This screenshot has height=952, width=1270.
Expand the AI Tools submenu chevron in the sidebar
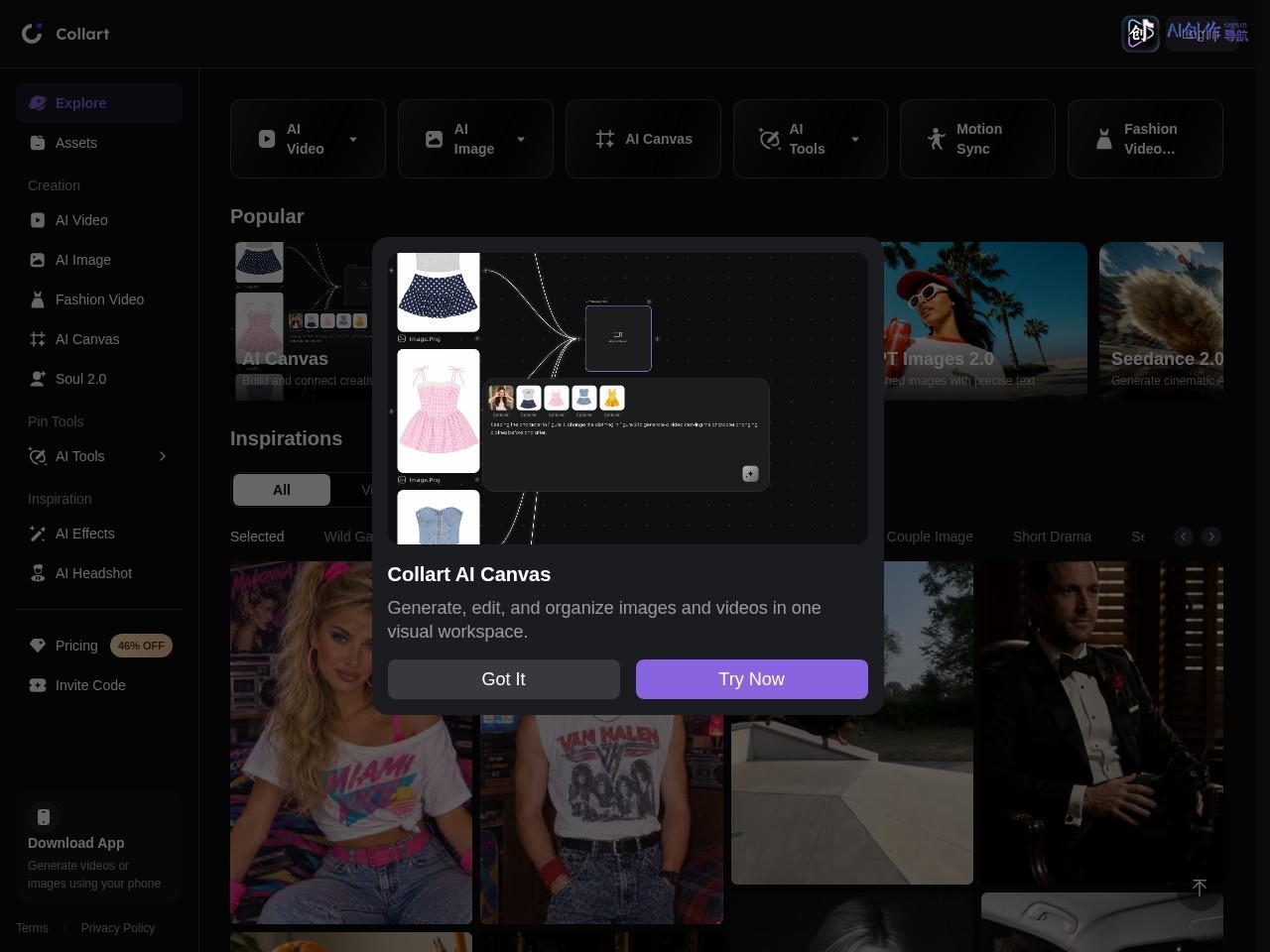coord(163,456)
